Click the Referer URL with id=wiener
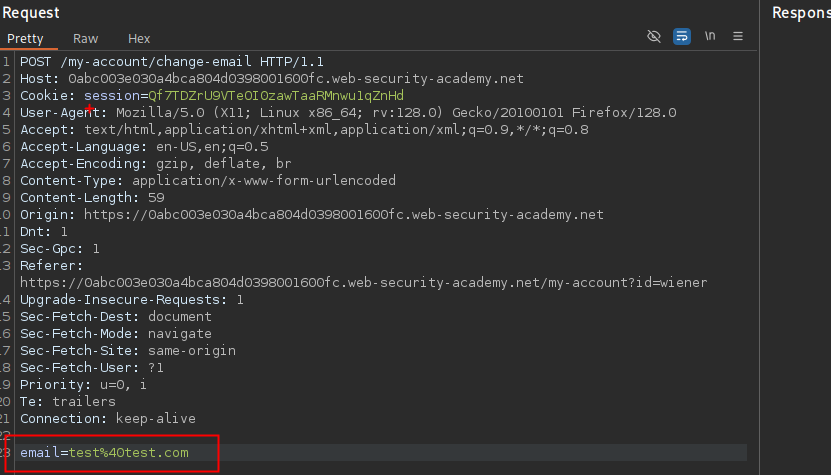This screenshot has height=475, width=831. click(x=363, y=283)
